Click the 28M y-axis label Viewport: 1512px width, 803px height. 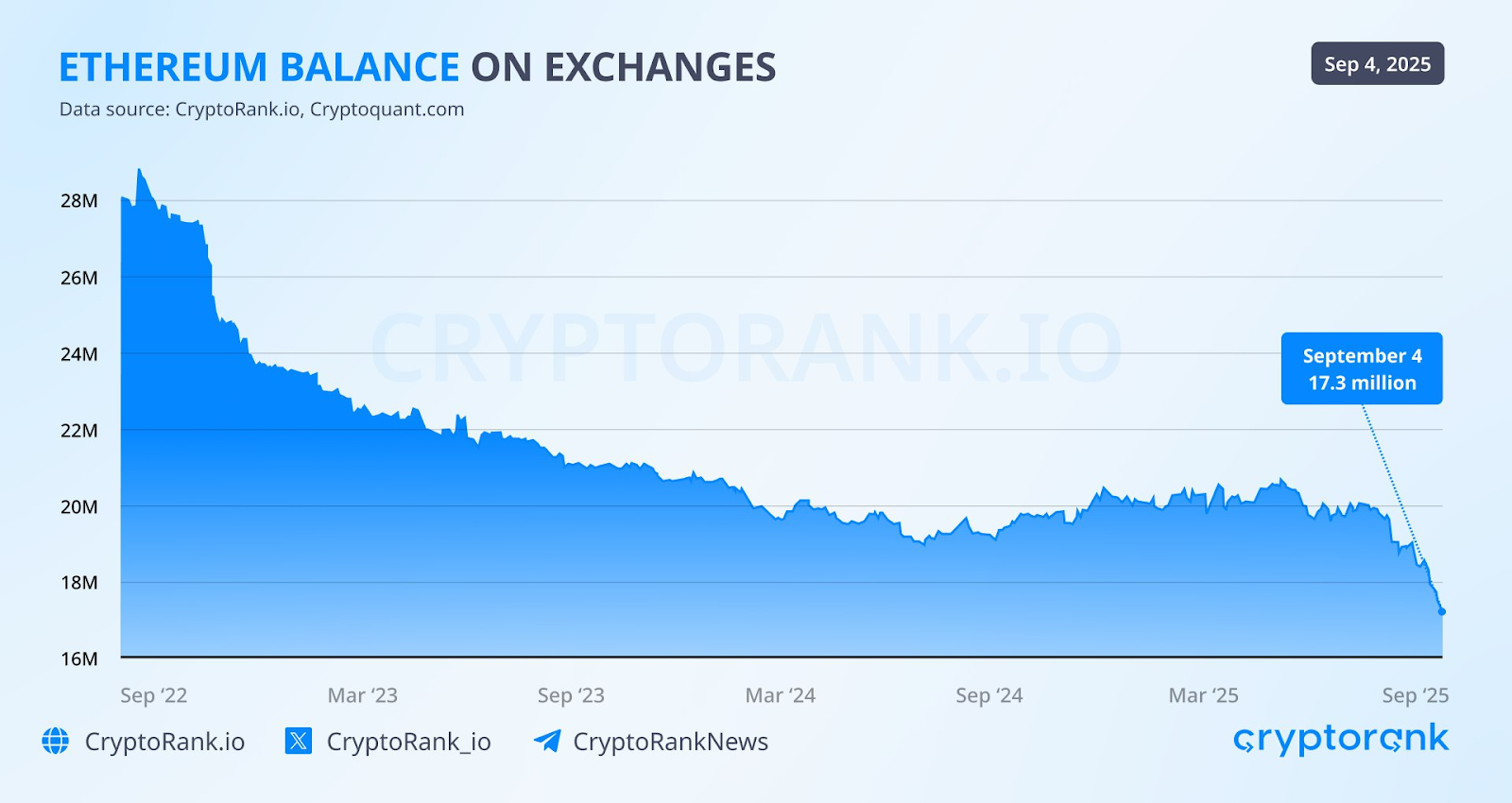click(79, 201)
